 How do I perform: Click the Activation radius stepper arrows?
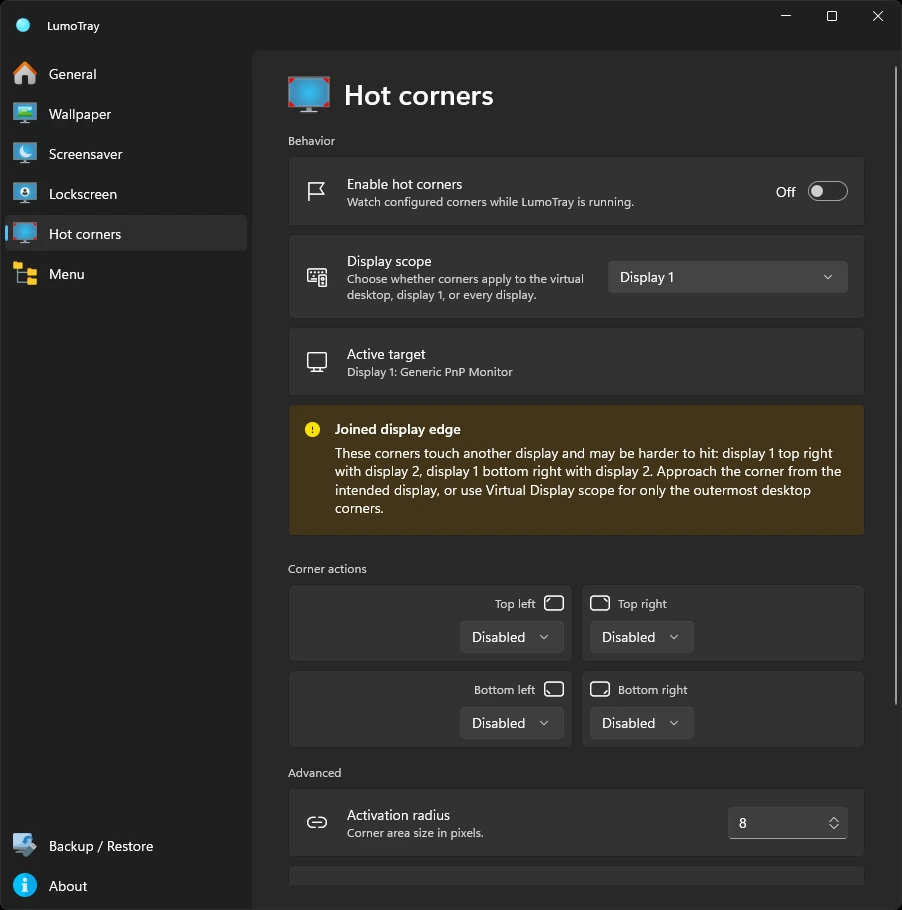834,823
